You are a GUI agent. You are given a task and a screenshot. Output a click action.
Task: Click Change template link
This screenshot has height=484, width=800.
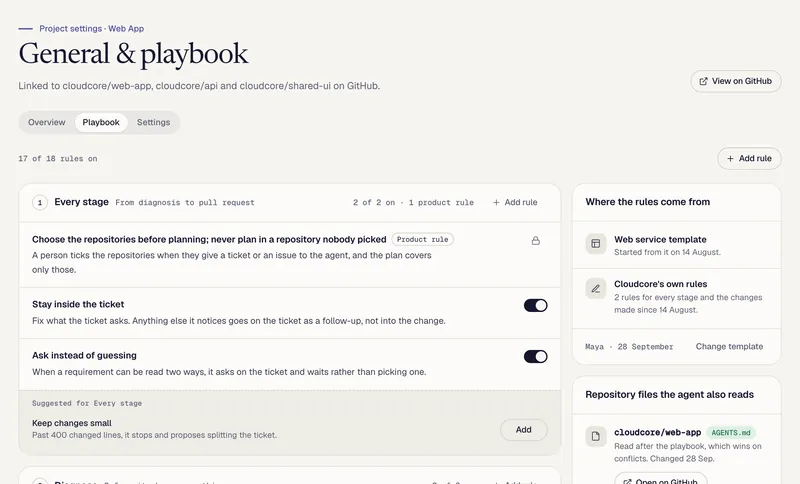[x=729, y=347]
